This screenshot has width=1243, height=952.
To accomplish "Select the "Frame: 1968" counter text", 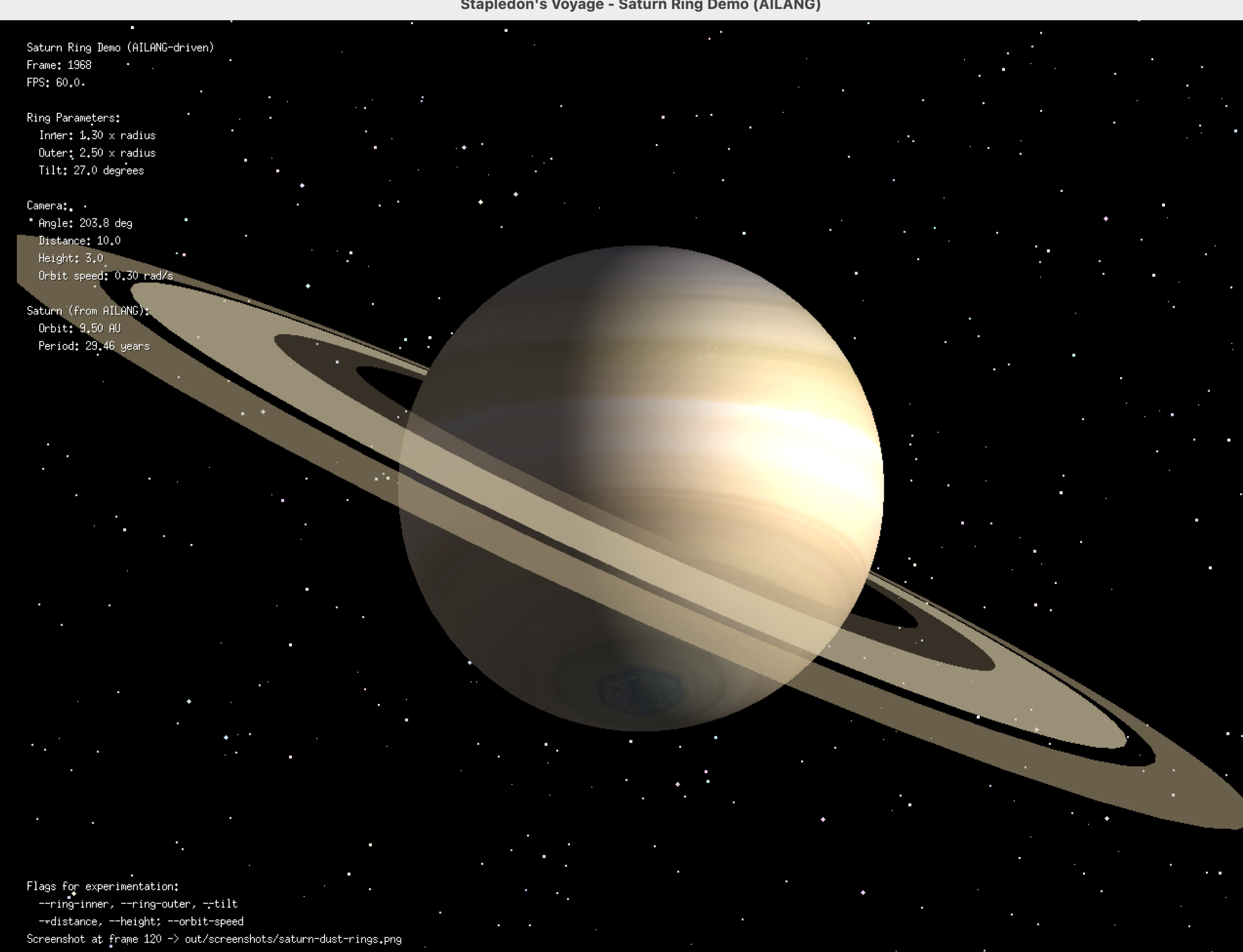I will [x=59, y=65].
